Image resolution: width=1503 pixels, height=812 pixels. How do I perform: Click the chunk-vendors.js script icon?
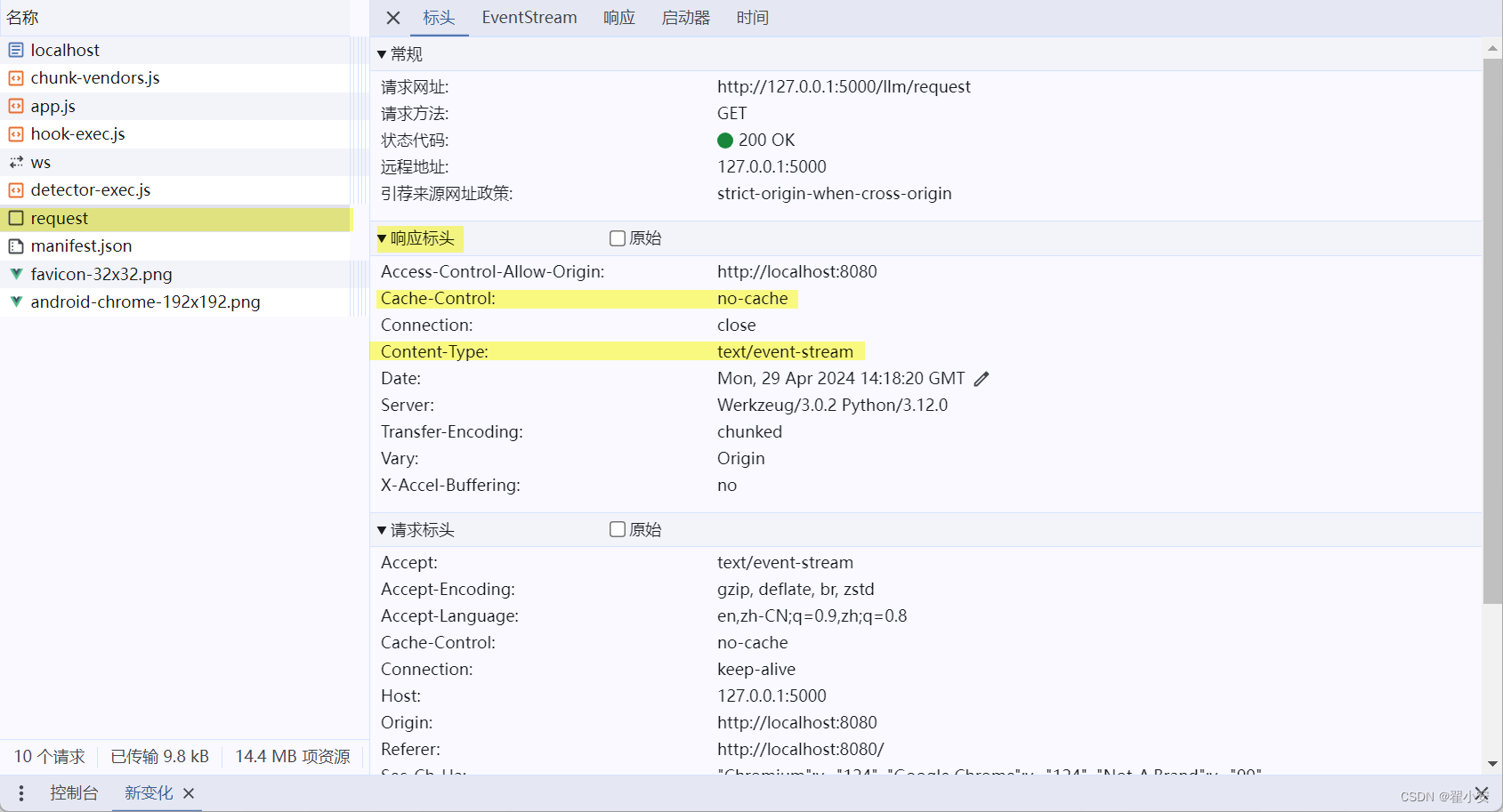pos(14,78)
